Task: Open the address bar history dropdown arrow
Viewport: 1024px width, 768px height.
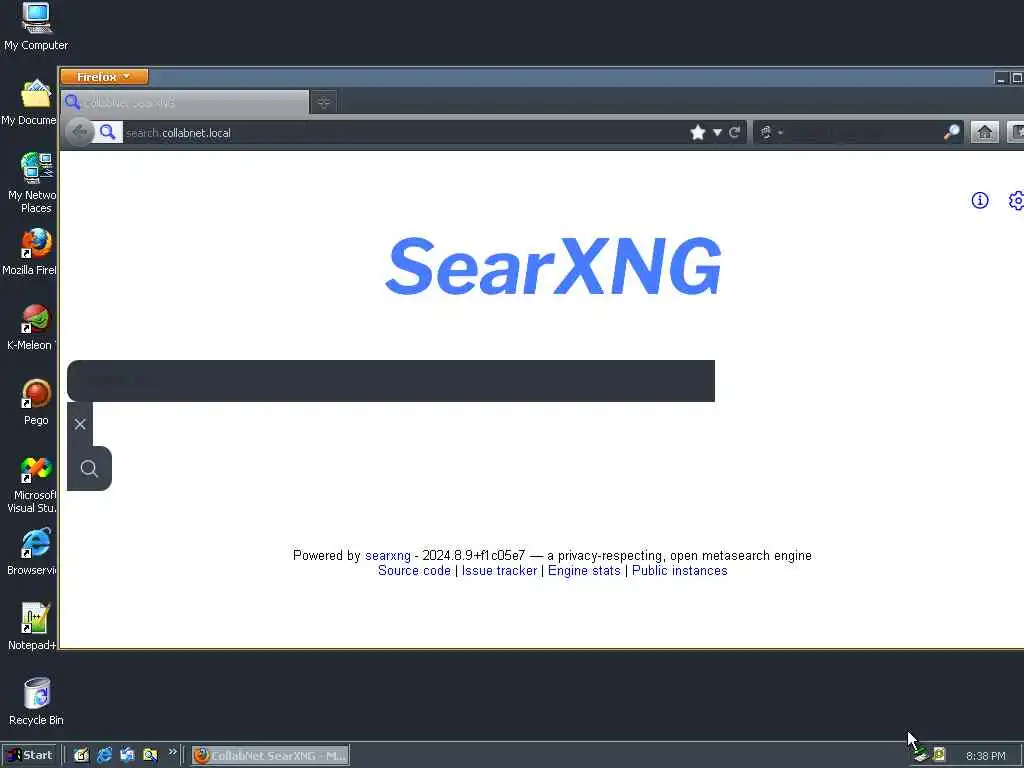Action: [x=717, y=133]
